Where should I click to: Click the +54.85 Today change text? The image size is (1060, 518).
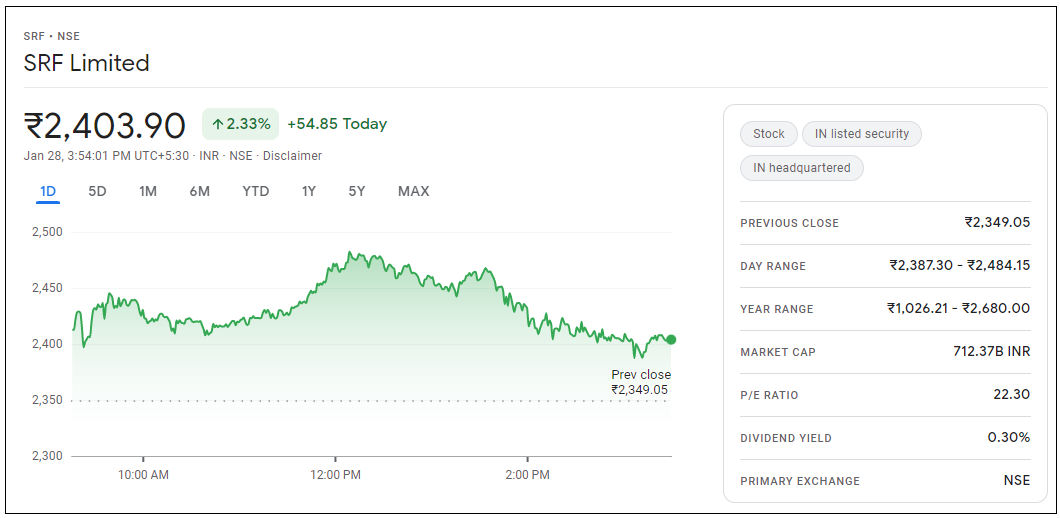(x=337, y=124)
